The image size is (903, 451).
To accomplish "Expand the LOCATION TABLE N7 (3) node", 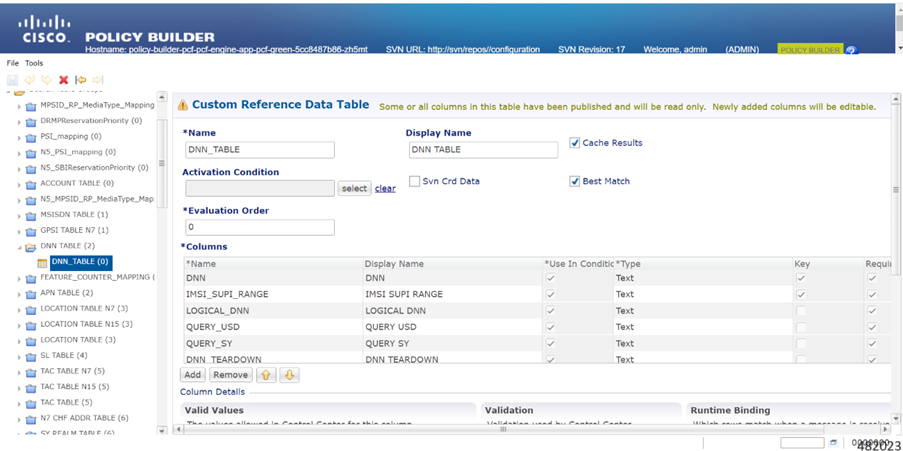I will coord(19,310).
